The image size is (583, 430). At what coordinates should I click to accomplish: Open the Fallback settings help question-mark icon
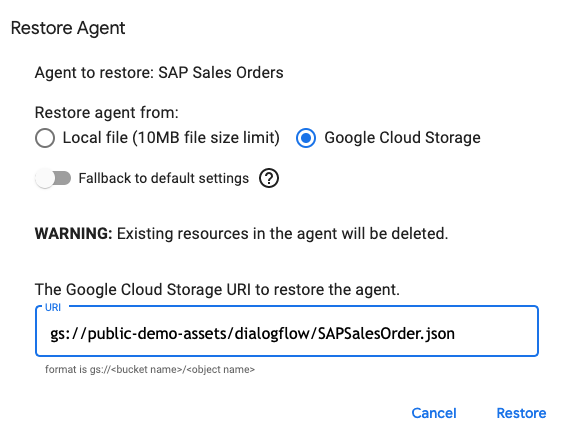[268, 178]
